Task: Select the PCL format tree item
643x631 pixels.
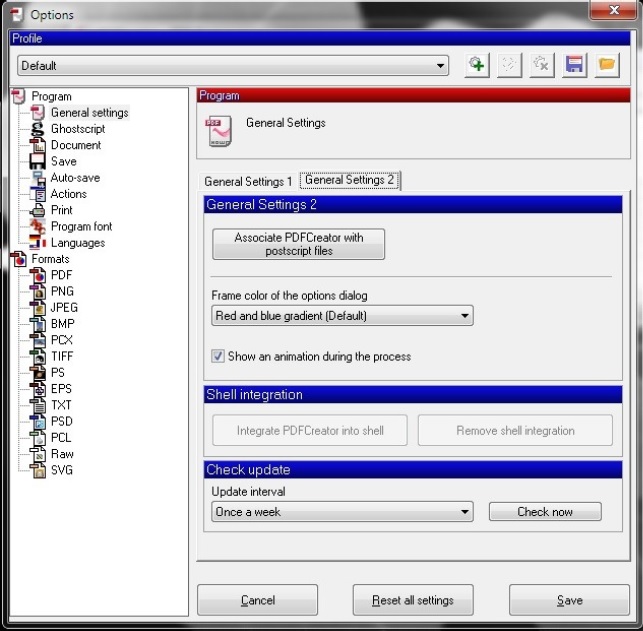Action: (x=61, y=438)
